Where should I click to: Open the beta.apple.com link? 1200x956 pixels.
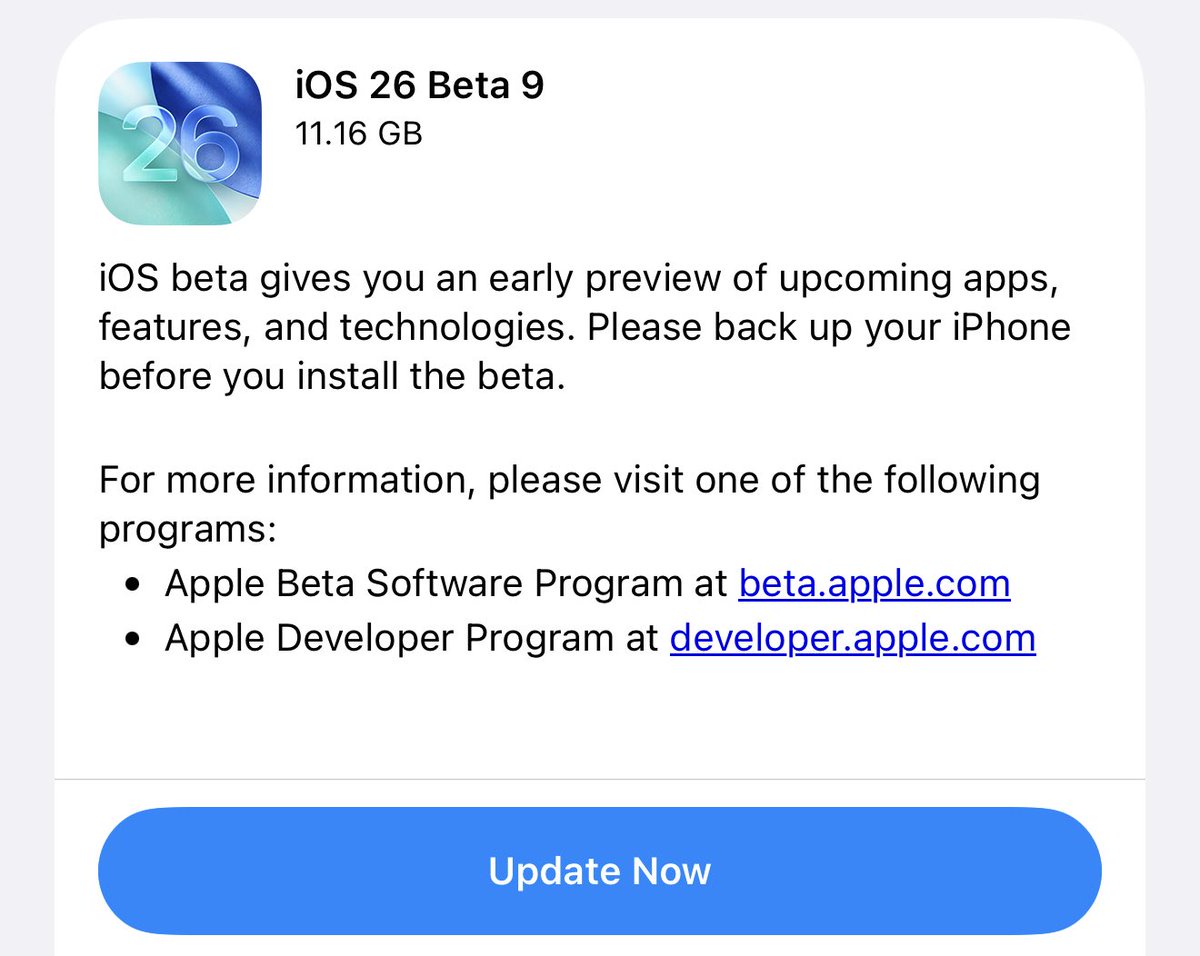point(874,583)
